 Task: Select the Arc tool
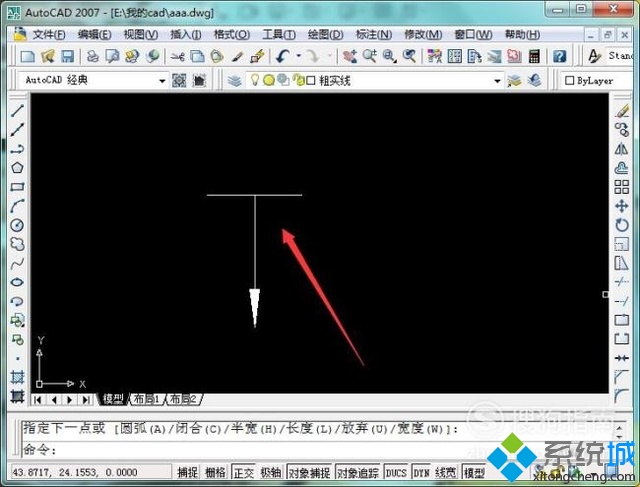(x=17, y=206)
